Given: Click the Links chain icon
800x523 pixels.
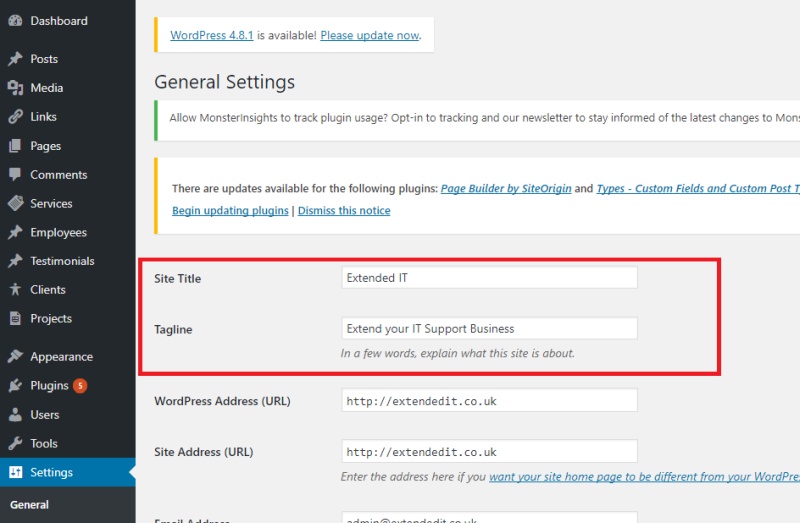Looking at the screenshot, I should [x=15, y=117].
